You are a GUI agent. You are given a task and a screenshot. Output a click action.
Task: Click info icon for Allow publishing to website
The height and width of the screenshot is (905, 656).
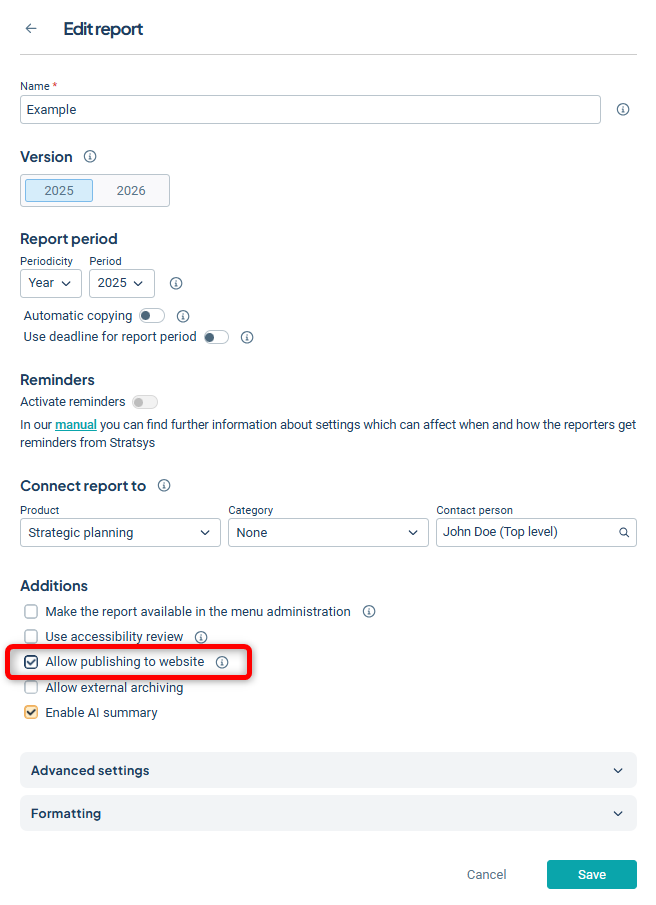click(x=222, y=662)
